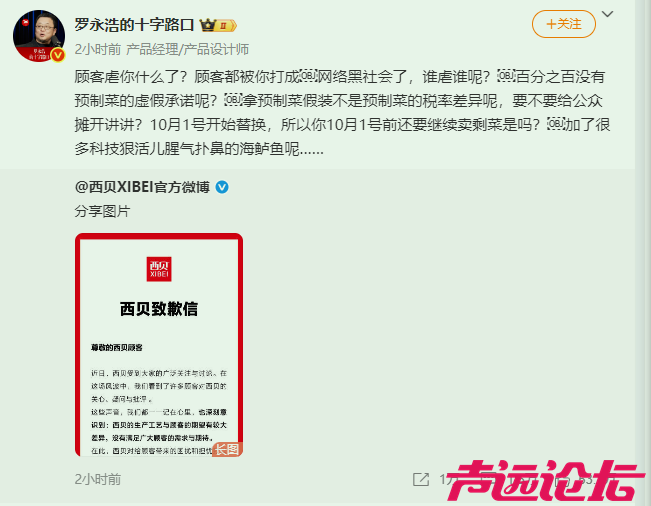Image resolution: width=651 pixels, height=506 pixels.
Task: Click the repost share icon
Action: (x=421, y=479)
